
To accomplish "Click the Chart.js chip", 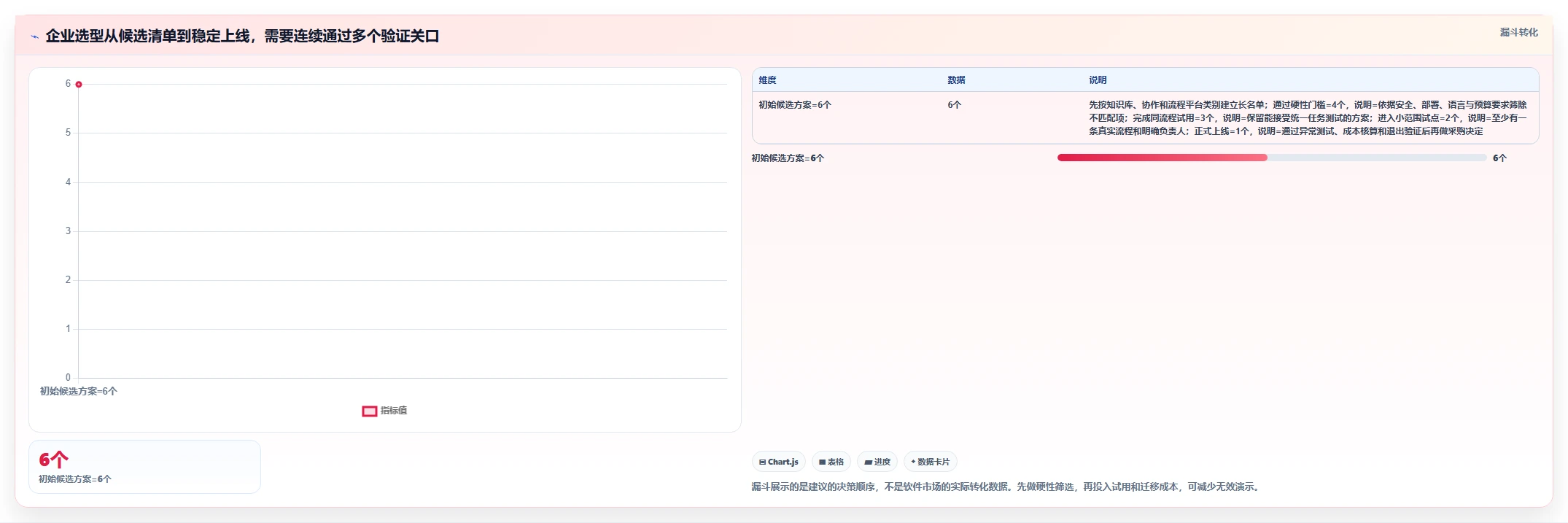I will click(x=778, y=462).
